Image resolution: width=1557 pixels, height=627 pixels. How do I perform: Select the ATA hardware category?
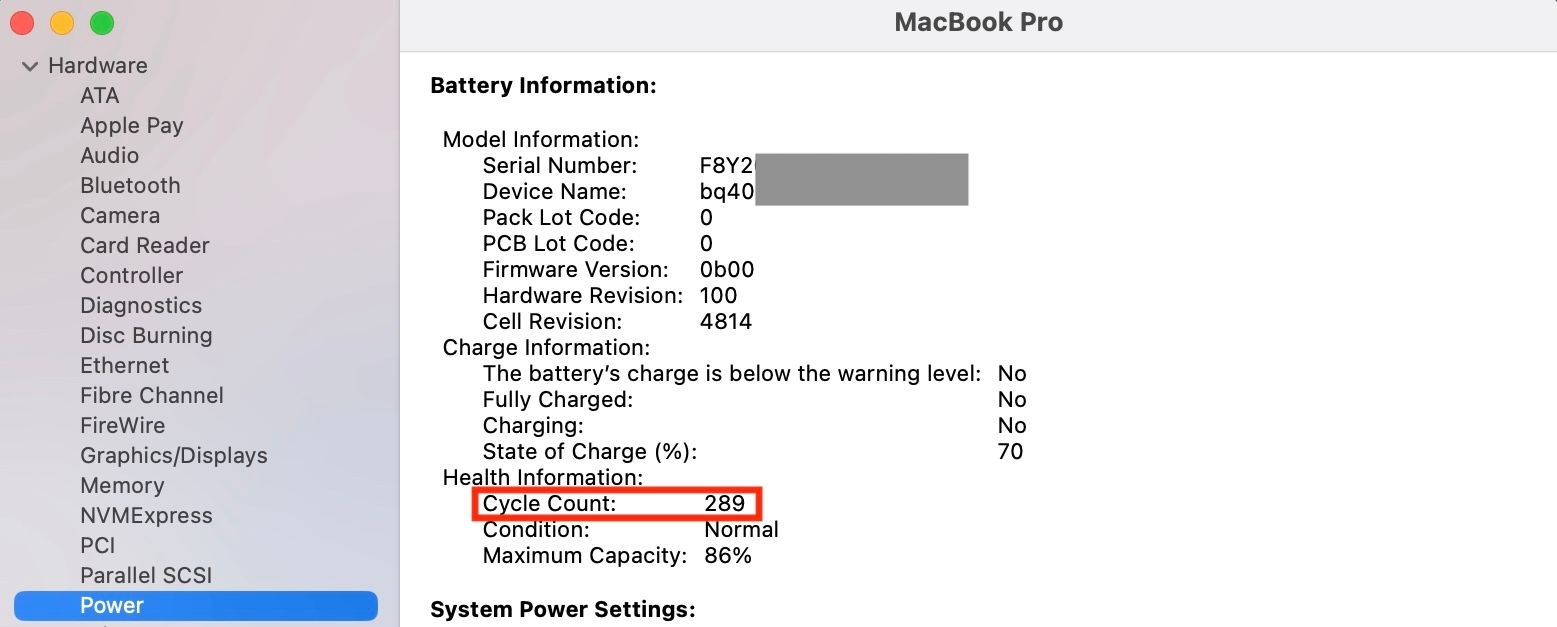coord(99,95)
